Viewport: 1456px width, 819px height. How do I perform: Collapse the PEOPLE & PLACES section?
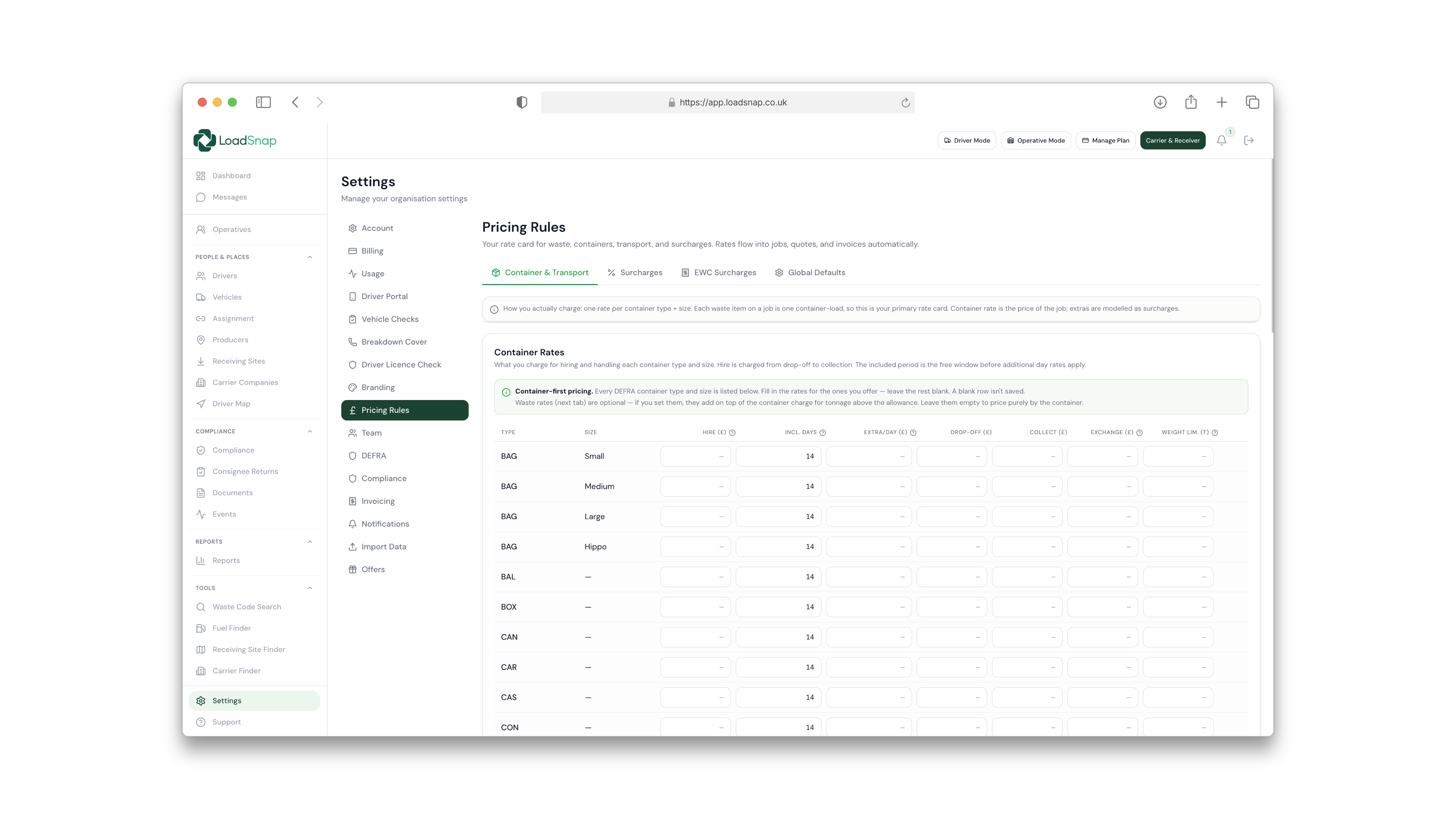(310, 257)
